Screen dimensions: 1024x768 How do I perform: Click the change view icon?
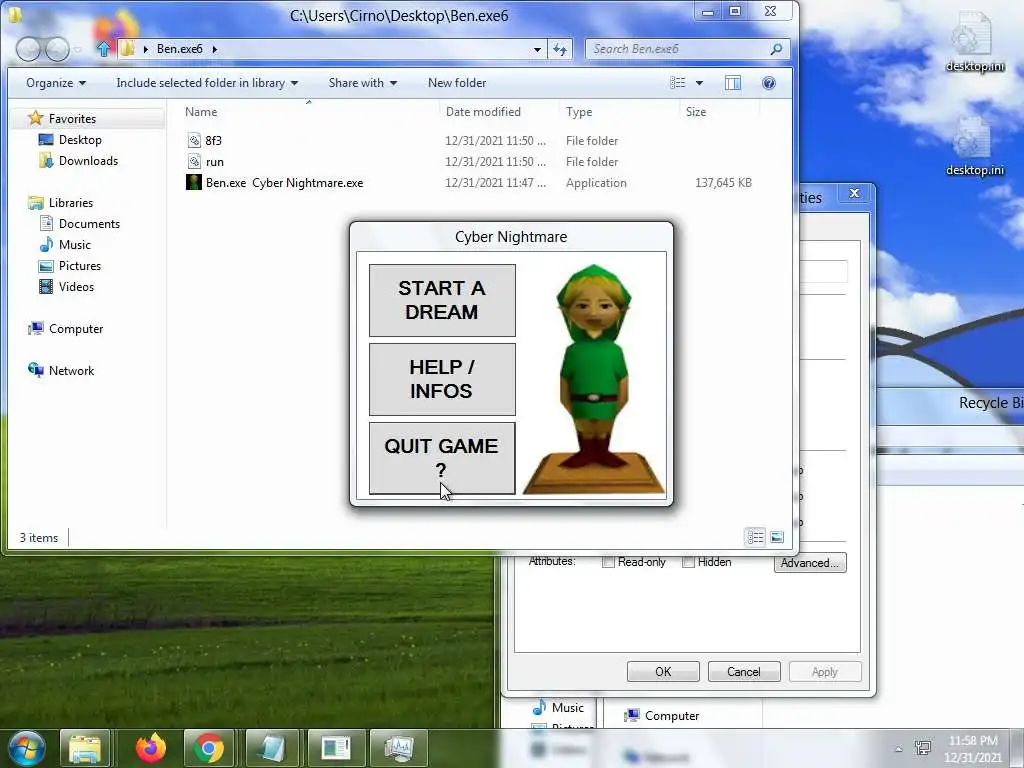[678, 83]
